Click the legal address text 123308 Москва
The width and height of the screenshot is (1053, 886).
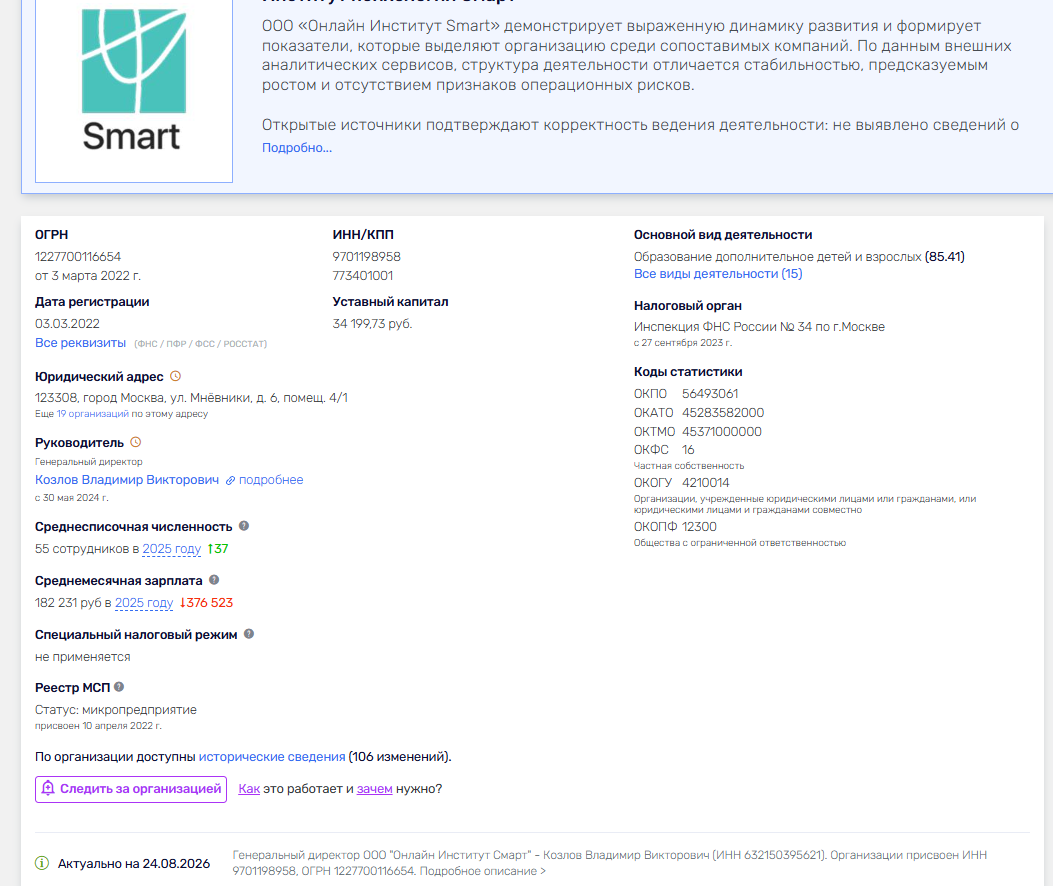tap(191, 398)
